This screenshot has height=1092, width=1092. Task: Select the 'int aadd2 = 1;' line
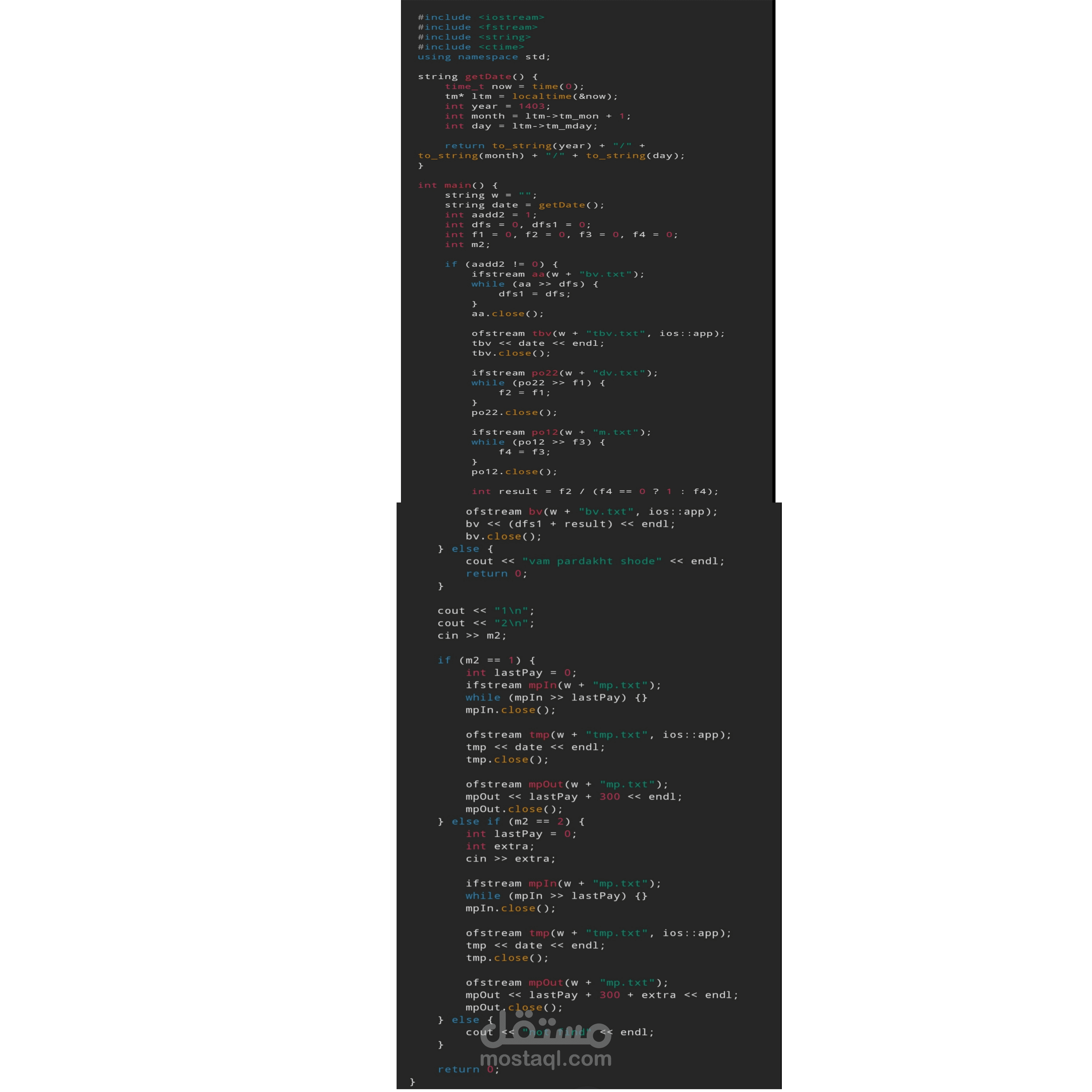click(x=491, y=215)
